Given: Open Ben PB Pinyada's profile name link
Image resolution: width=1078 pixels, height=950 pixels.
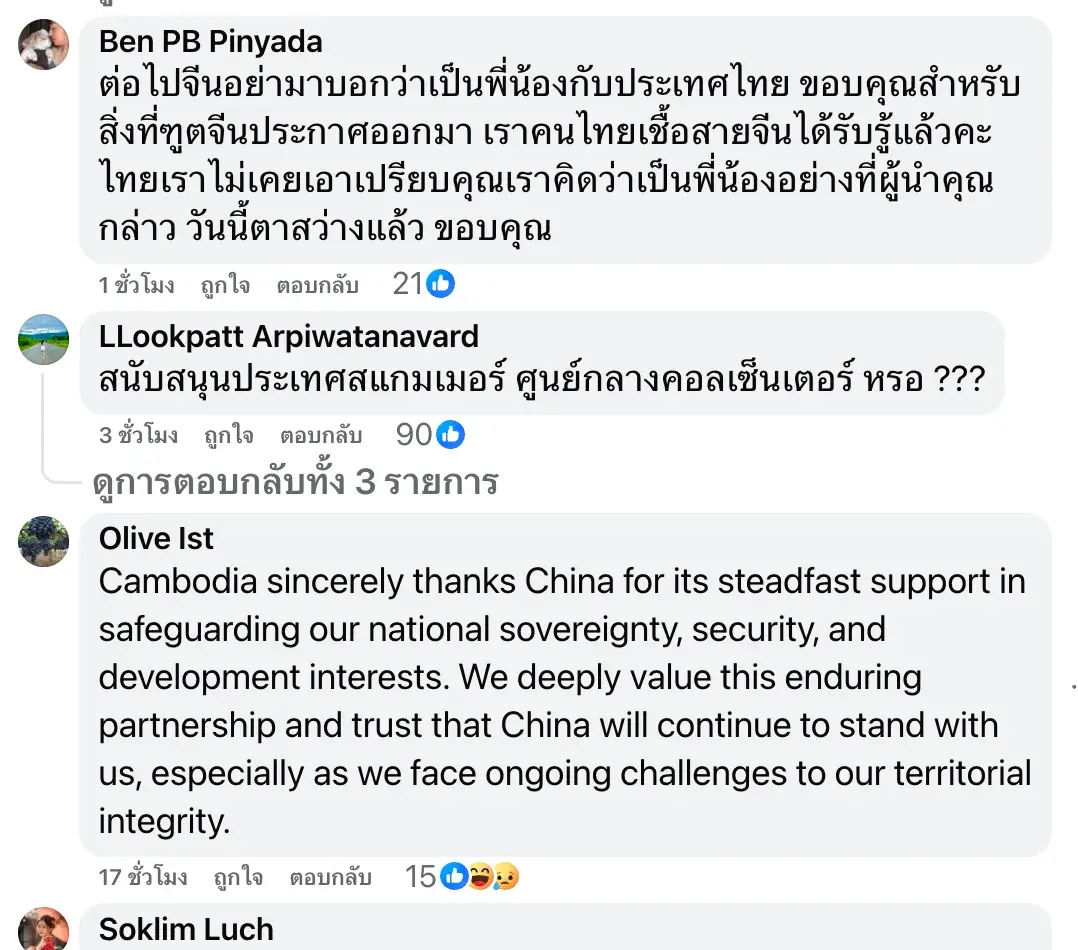Looking at the screenshot, I should pos(211,42).
